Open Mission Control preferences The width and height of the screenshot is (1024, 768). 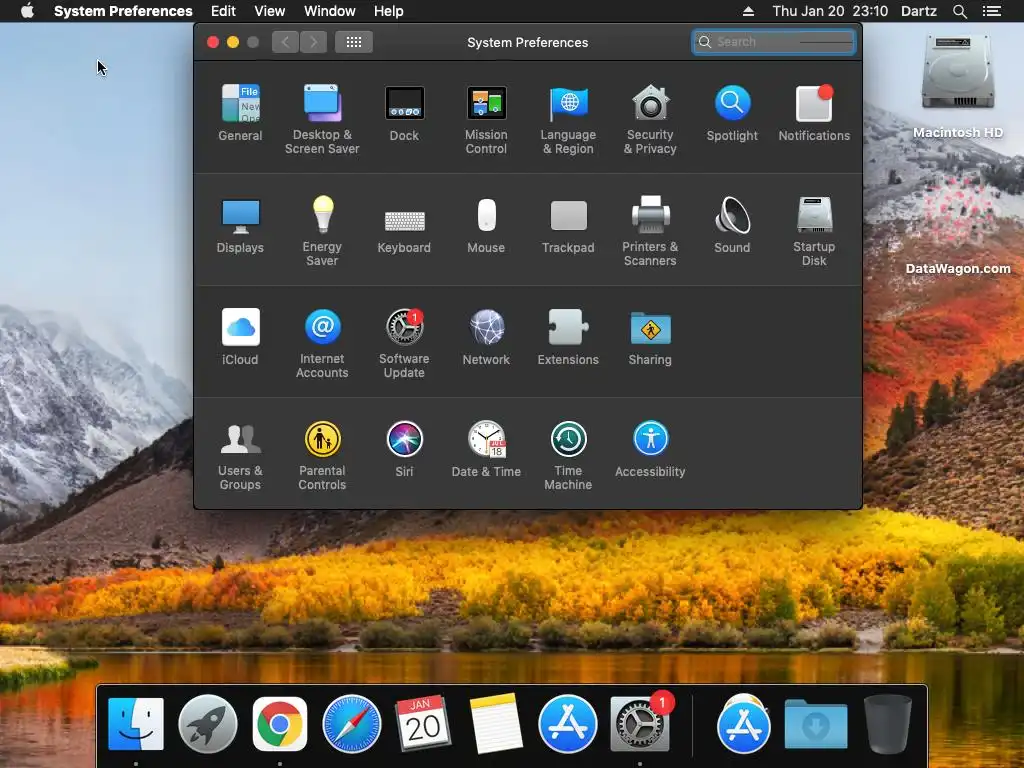click(487, 120)
